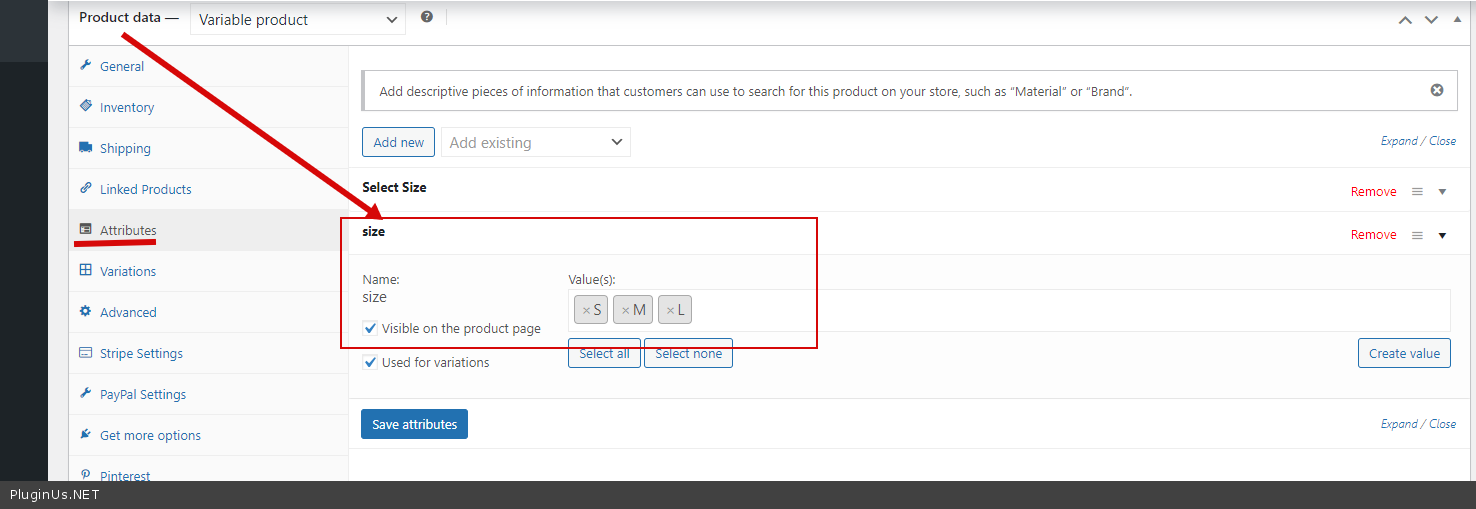Screen dimensions: 1476x509
Task: Remove the S size value tag
Action: click(x=586, y=311)
